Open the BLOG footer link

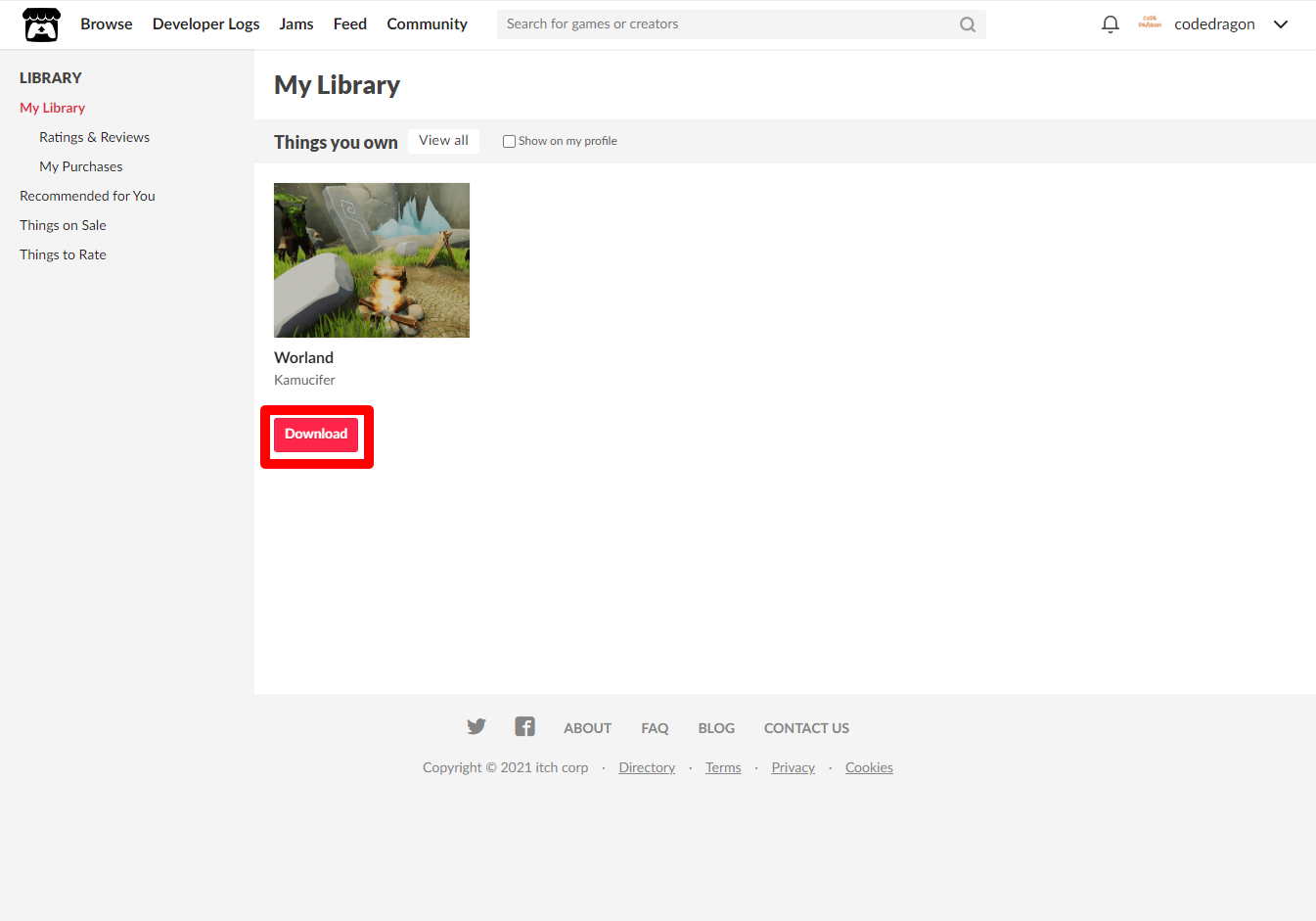[717, 728]
